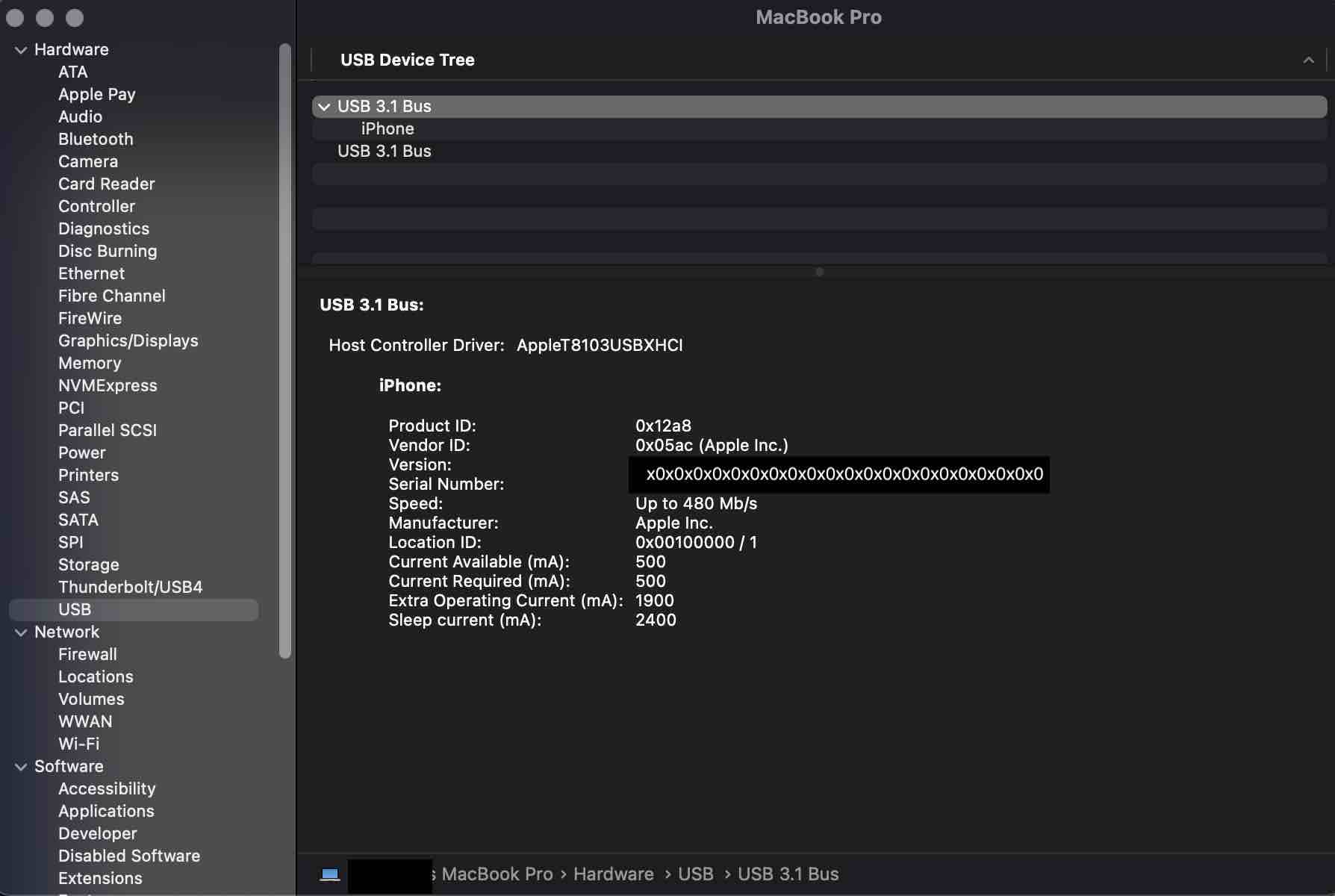
Task: Open Graphics/Displays information
Action: click(x=128, y=340)
